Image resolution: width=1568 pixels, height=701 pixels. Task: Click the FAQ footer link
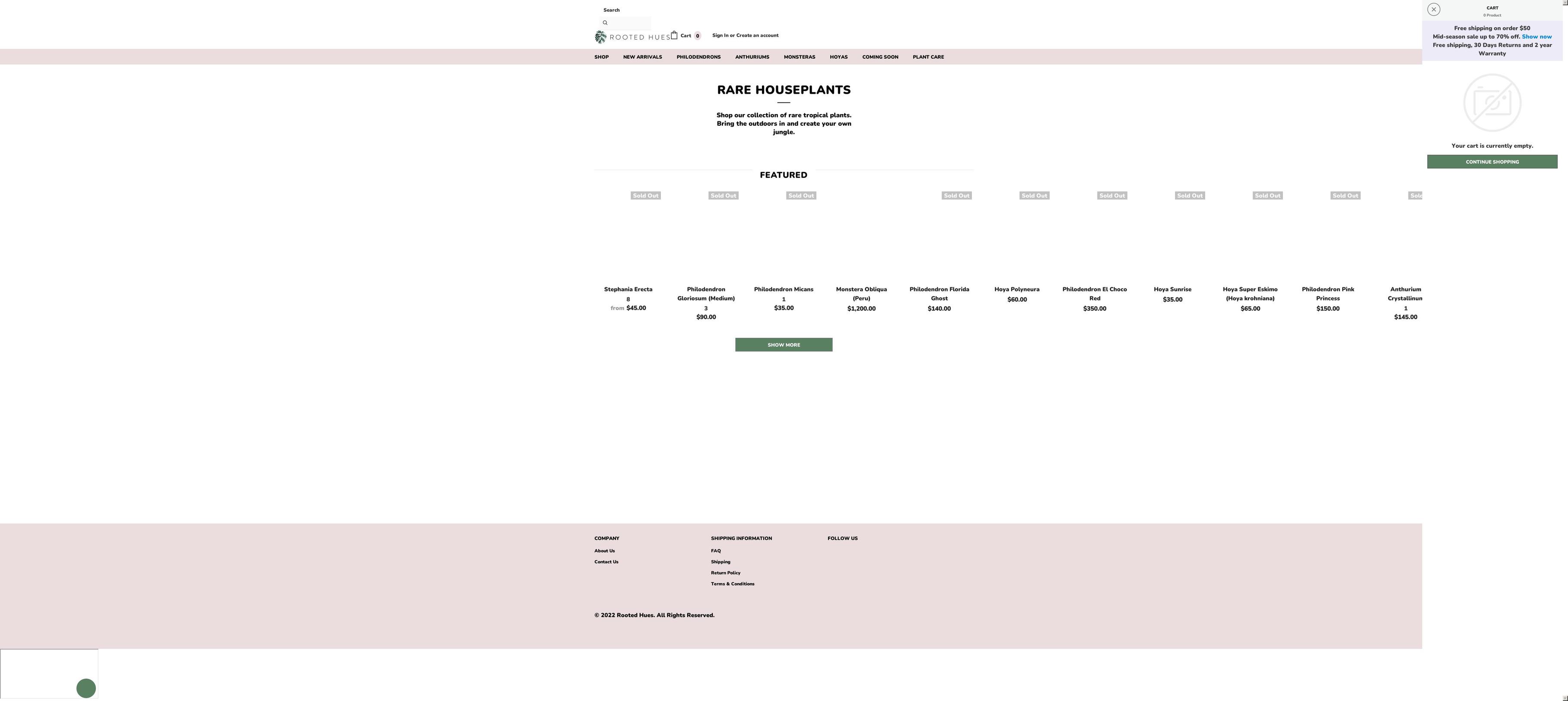tap(716, 551)
